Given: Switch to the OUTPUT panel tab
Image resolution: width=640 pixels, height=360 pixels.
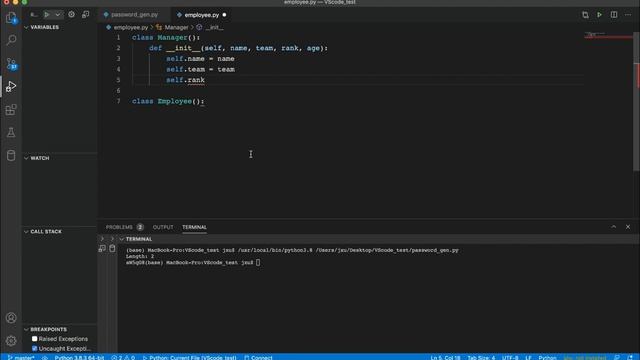Looking at the screenshot, I should [x=163, y=227].
